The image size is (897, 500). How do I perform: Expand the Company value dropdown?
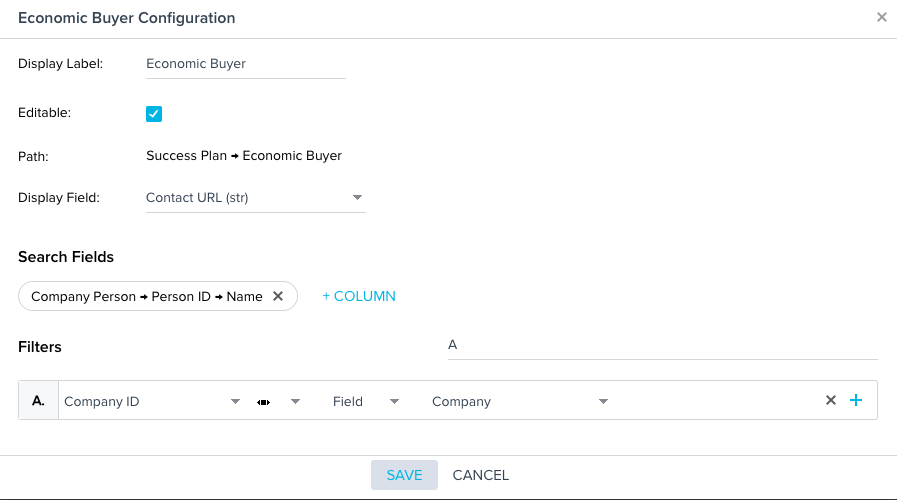(603, 402)
